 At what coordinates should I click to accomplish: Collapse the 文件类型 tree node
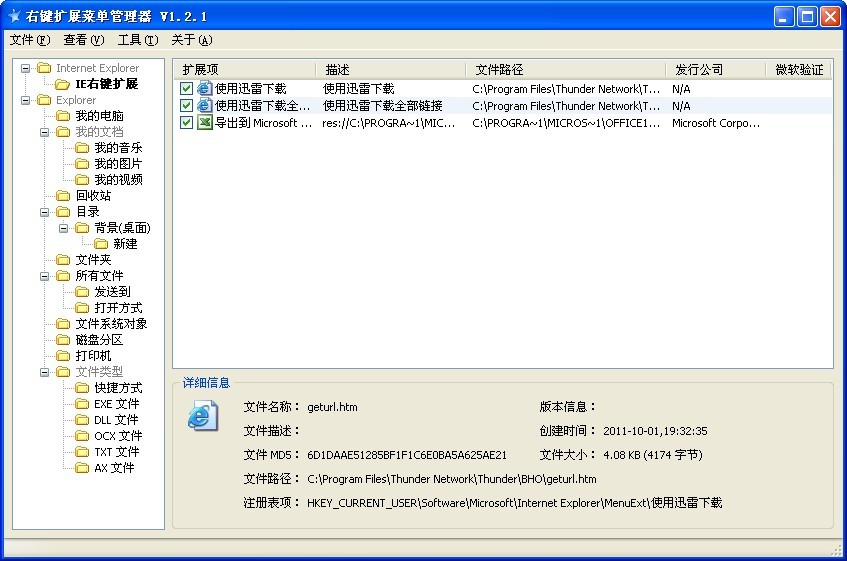tap(45, 372)
